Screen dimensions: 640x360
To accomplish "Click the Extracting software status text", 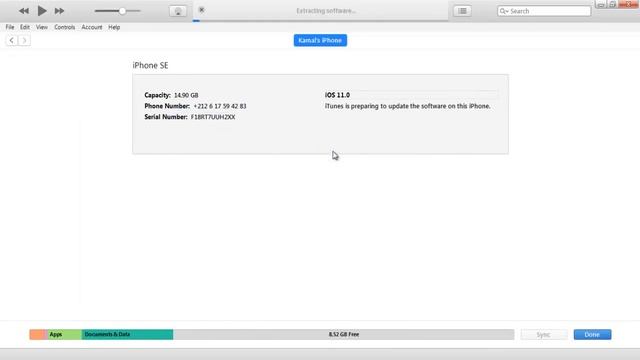I will (326, 11).
